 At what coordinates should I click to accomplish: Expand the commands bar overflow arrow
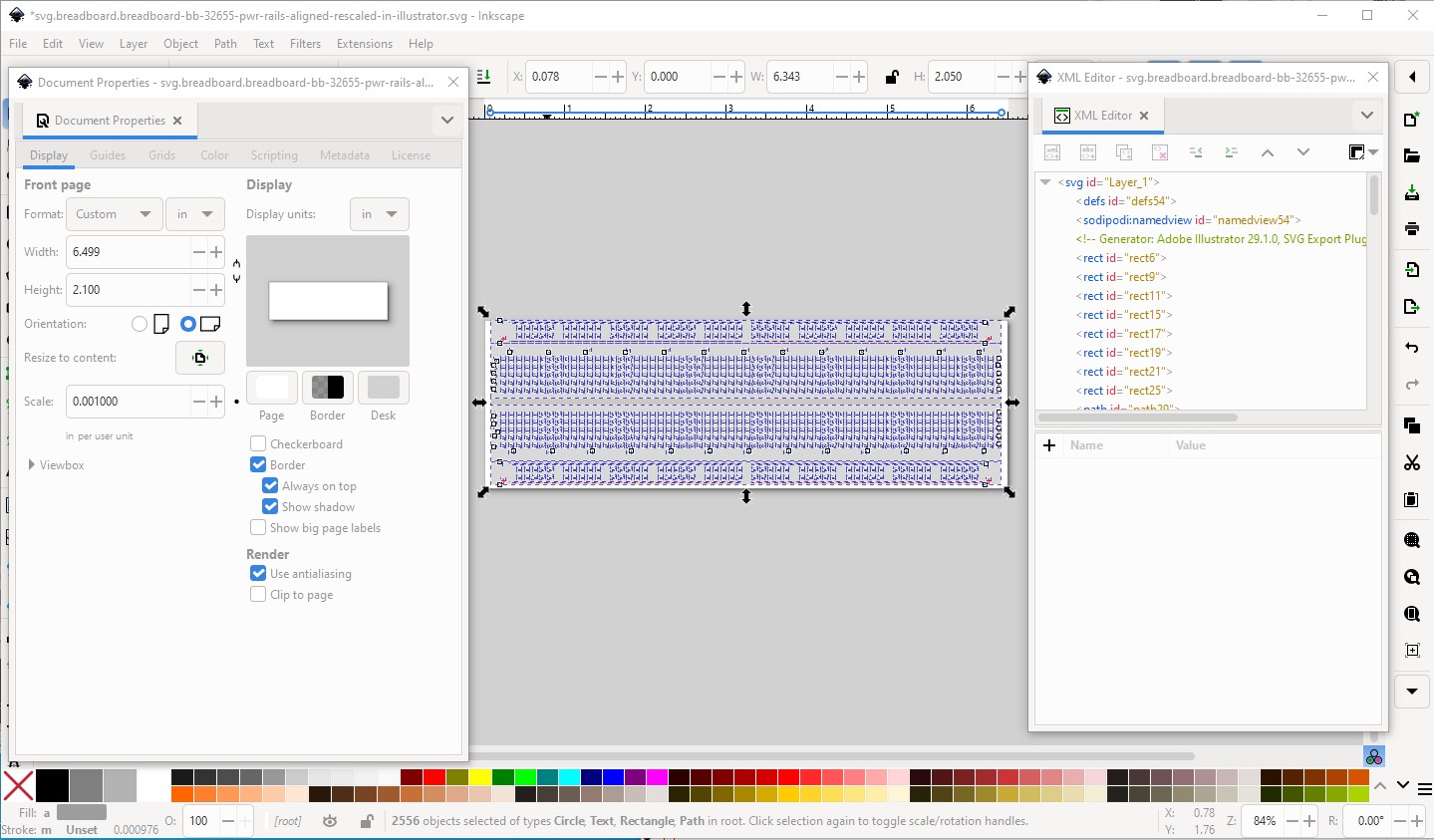(1412, 691)
